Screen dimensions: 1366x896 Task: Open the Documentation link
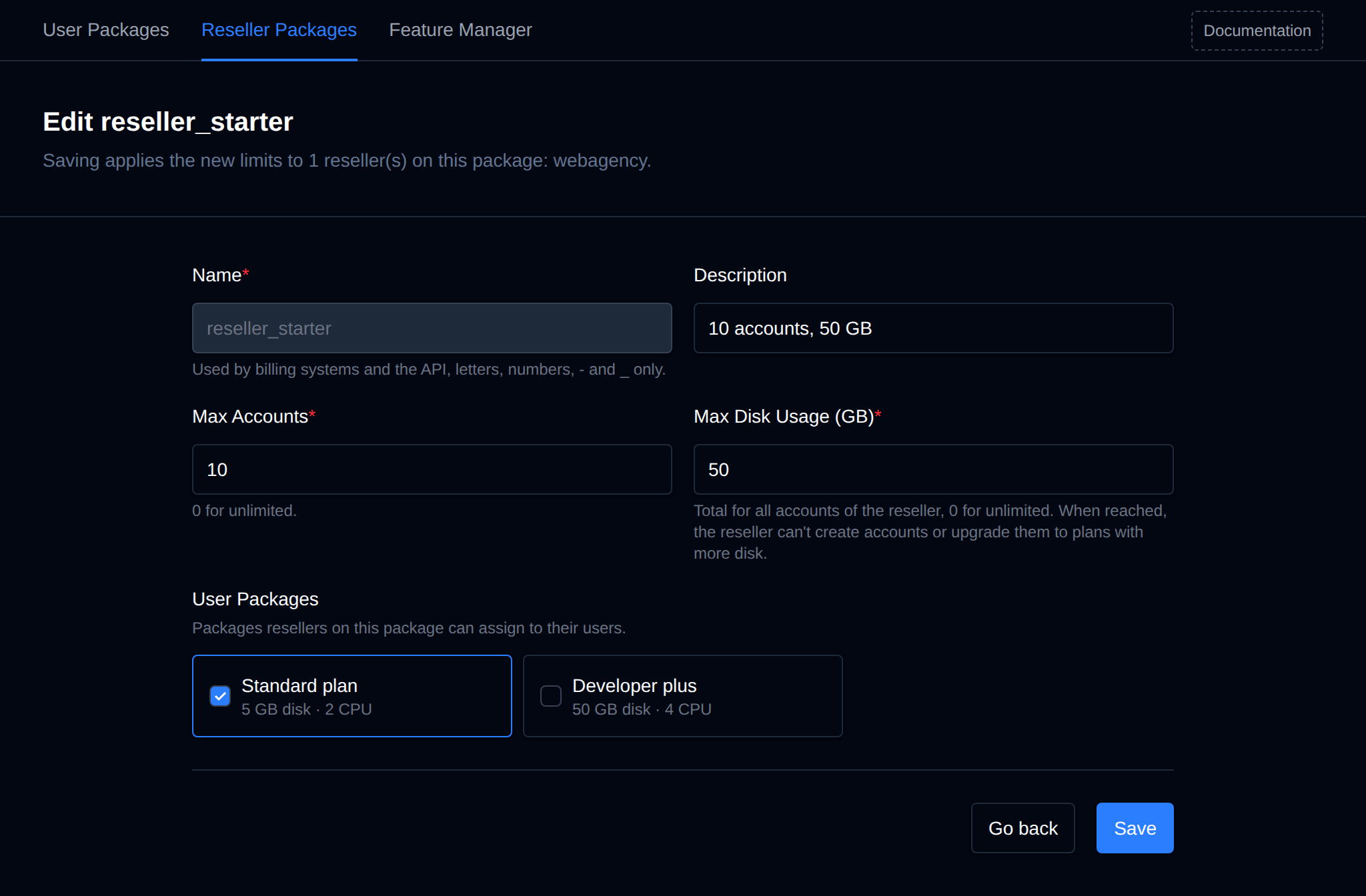pos(1257,31)
